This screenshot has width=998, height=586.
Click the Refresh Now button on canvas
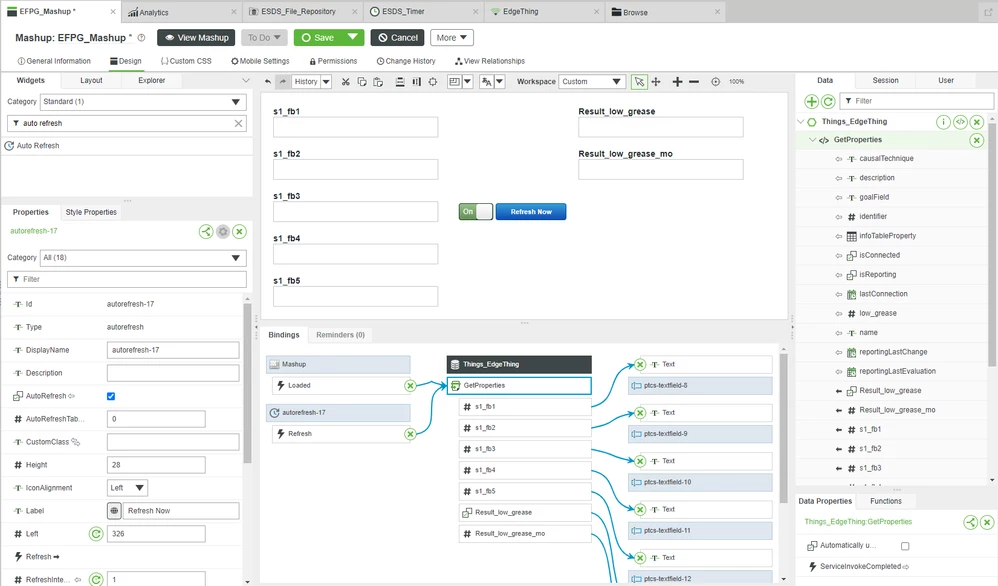[531, 212]
